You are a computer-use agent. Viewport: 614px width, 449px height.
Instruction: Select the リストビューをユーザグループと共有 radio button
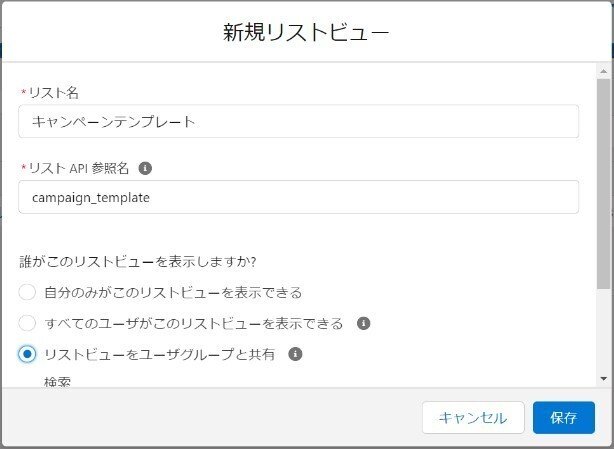(x=27, y=354)
